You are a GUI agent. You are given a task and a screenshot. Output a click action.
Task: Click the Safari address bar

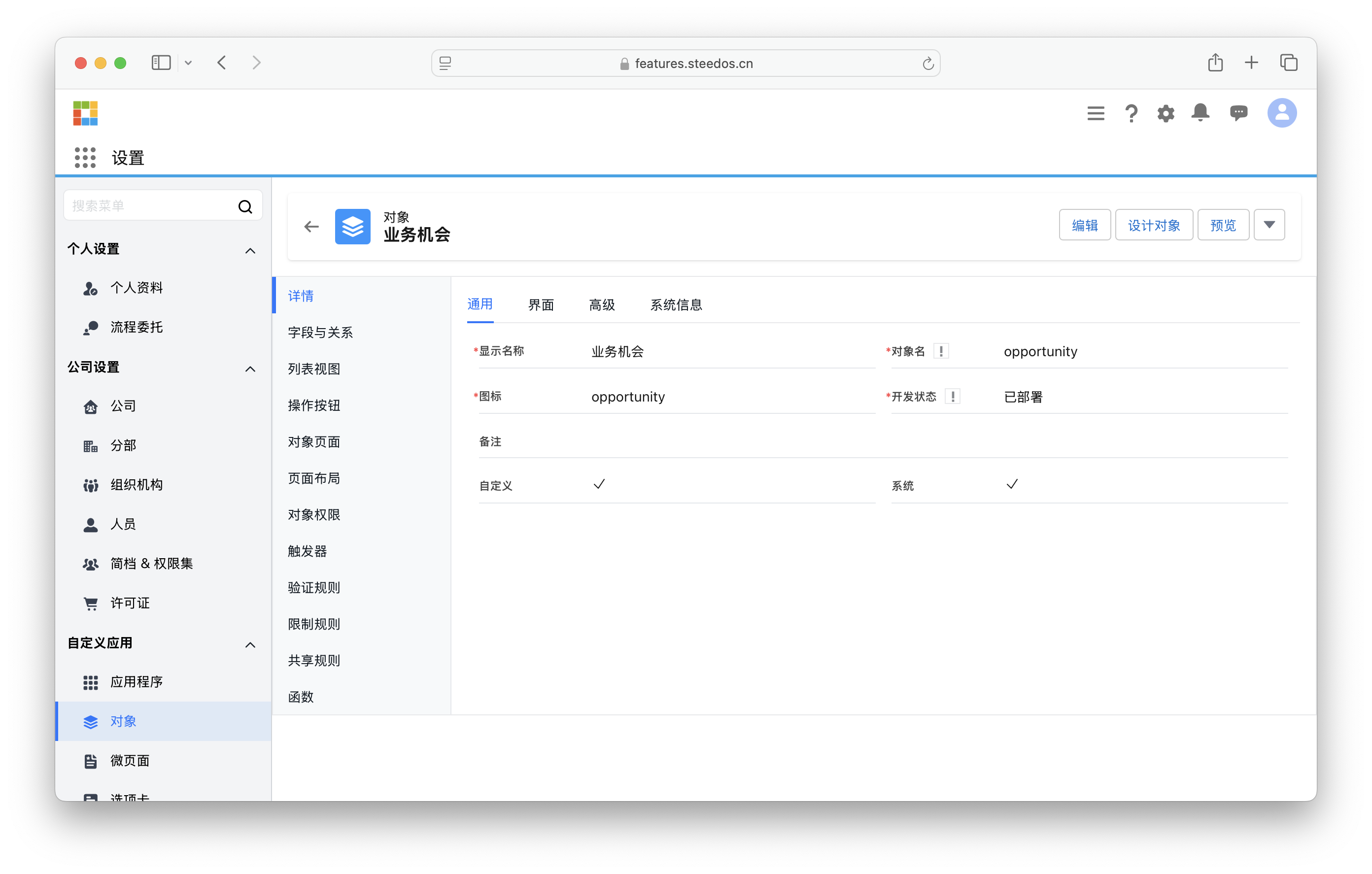(686, 63)
